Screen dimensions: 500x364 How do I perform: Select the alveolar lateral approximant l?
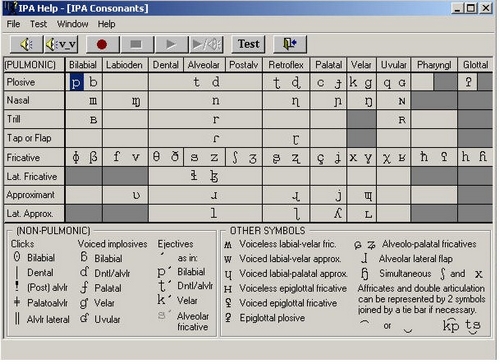pos(214,213)
